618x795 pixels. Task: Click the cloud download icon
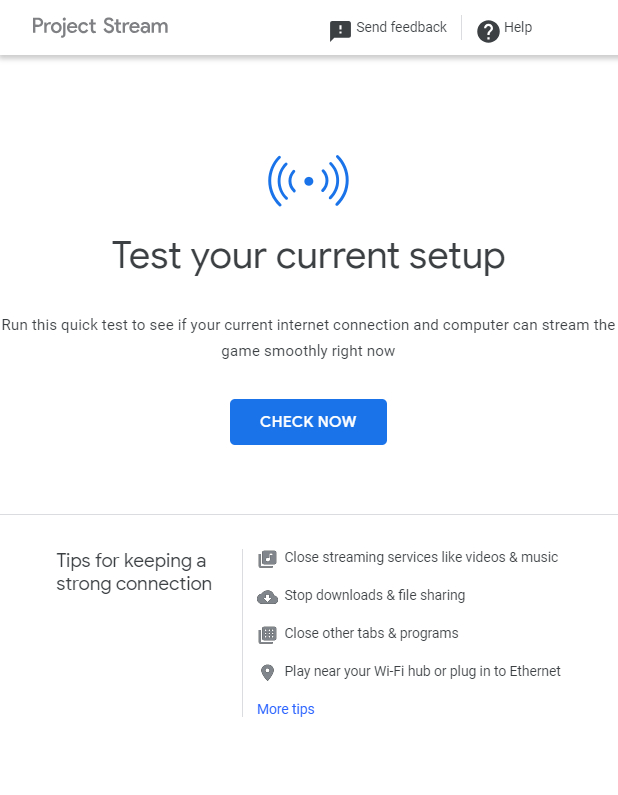267,597
